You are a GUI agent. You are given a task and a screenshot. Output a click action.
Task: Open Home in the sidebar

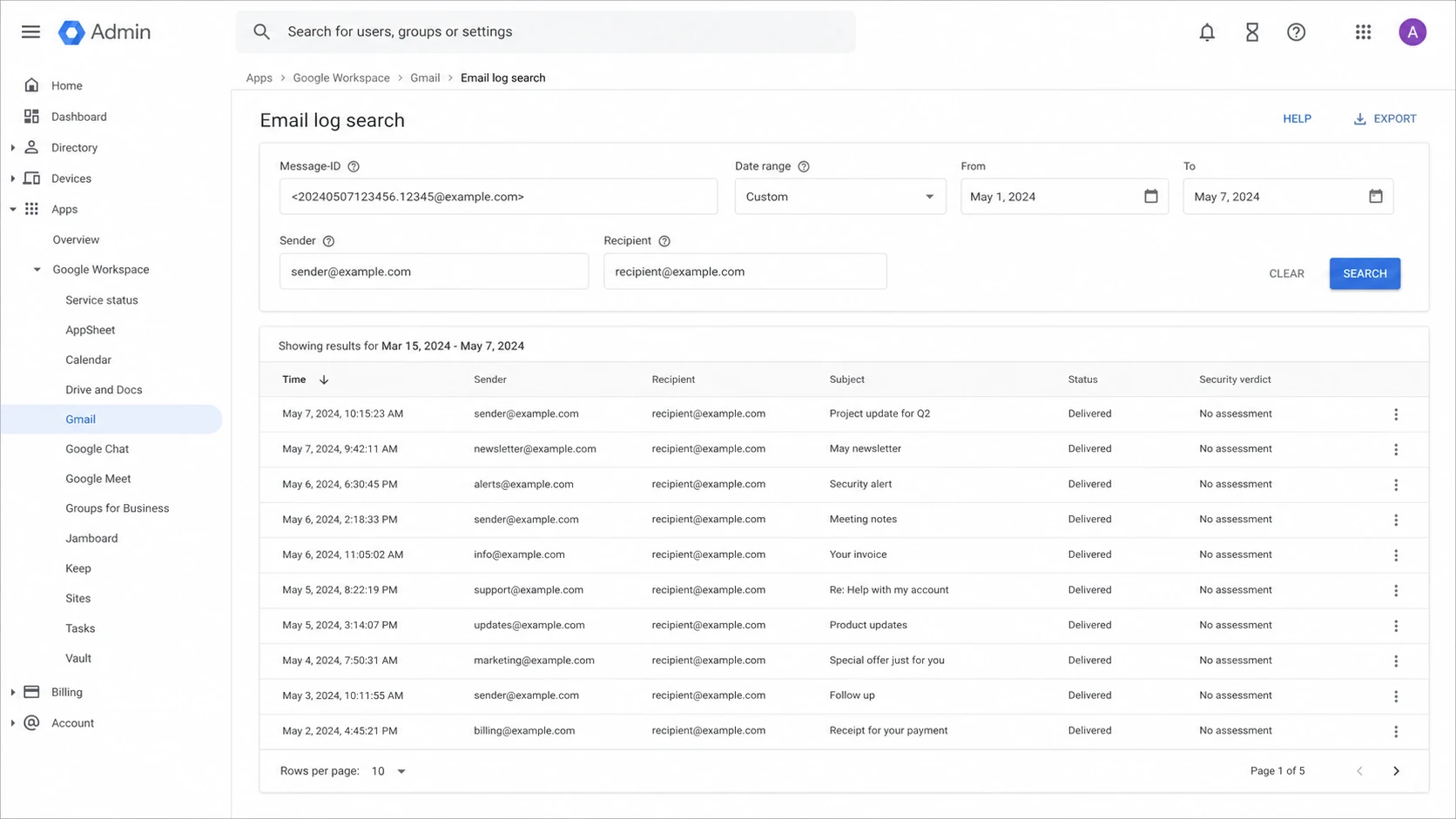tap(66, 85)
